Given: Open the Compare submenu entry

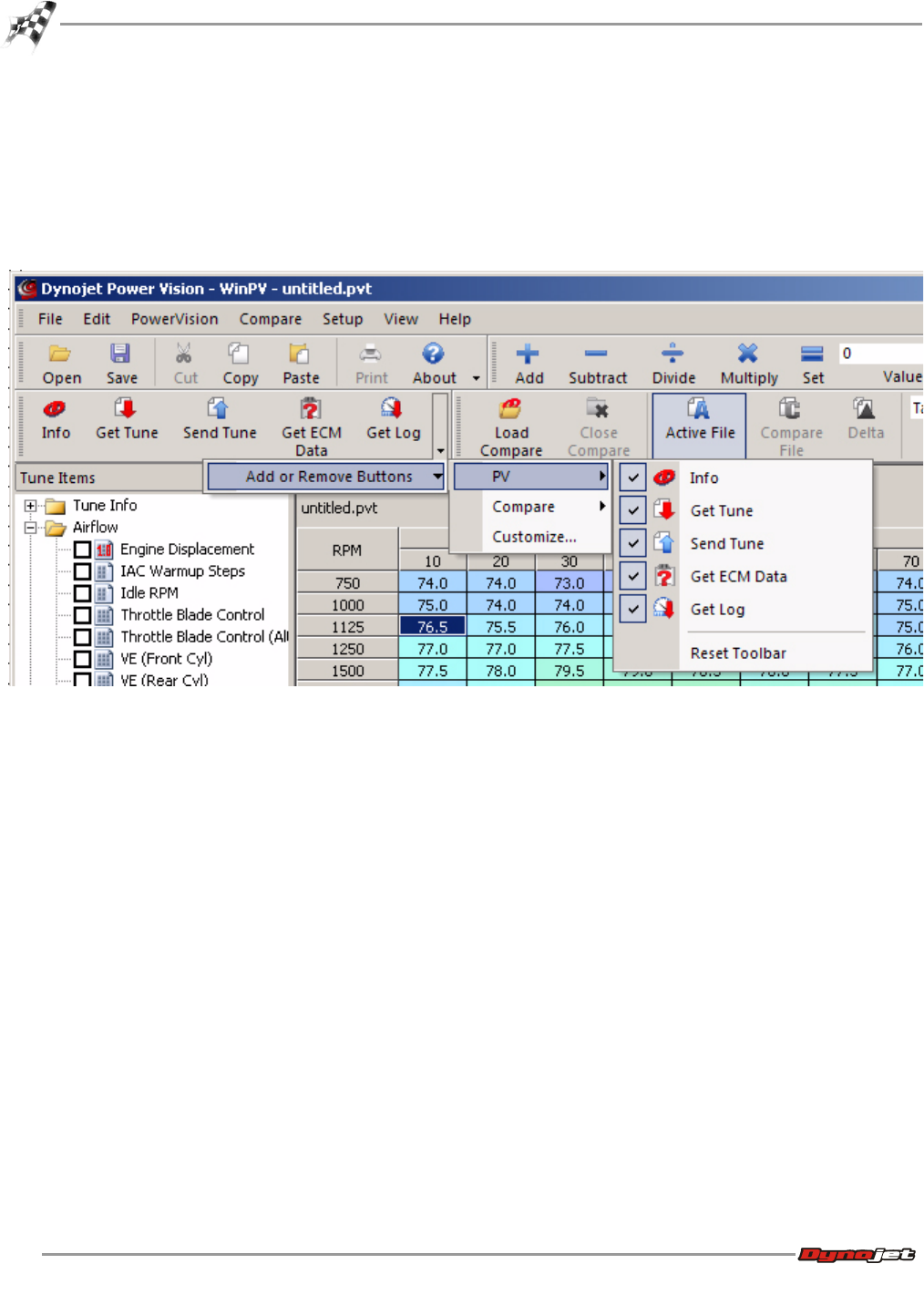Looking at the screenshot, I should point(530,507).
